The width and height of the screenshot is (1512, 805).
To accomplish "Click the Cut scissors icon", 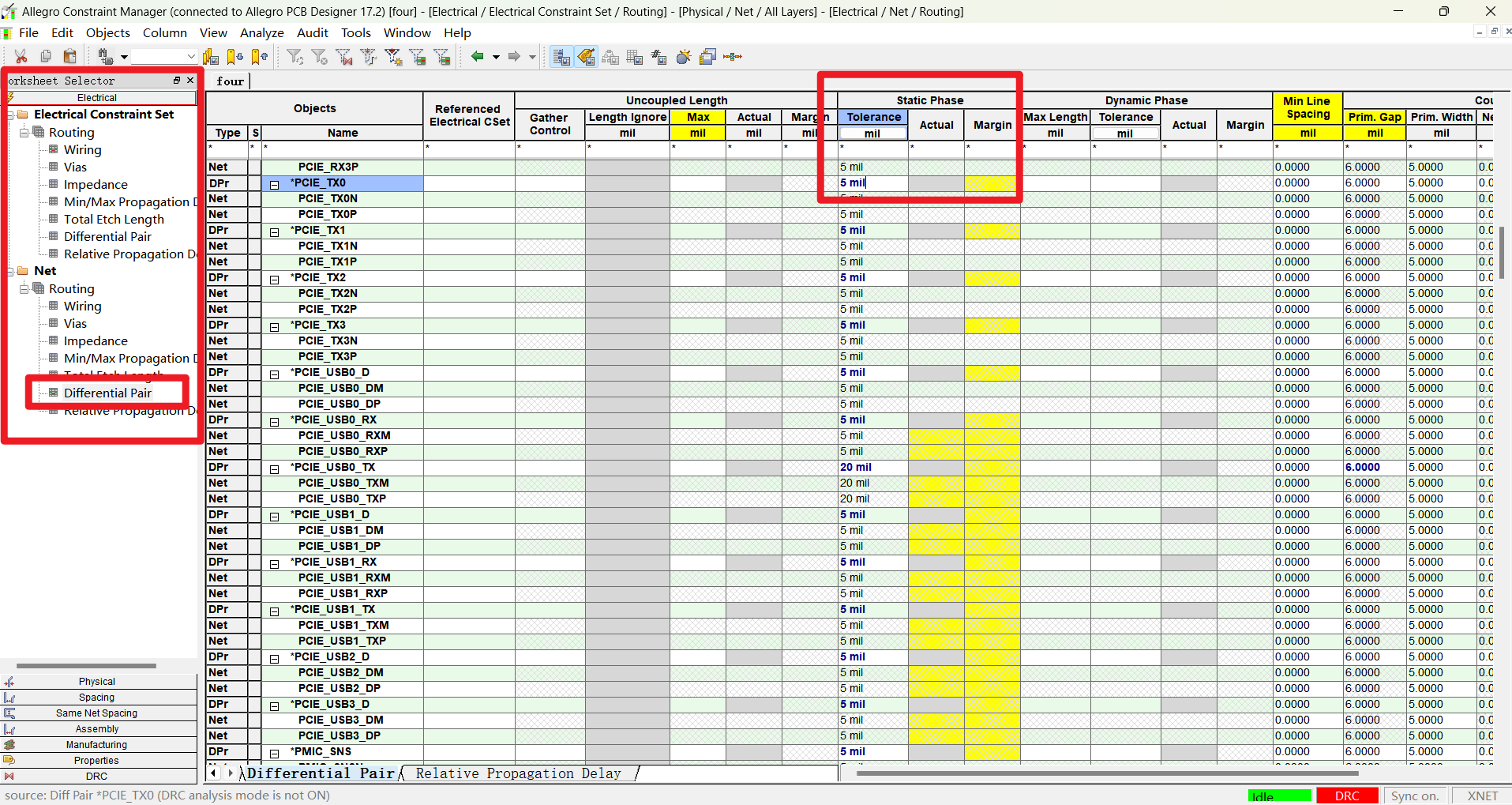I will 21,56.
